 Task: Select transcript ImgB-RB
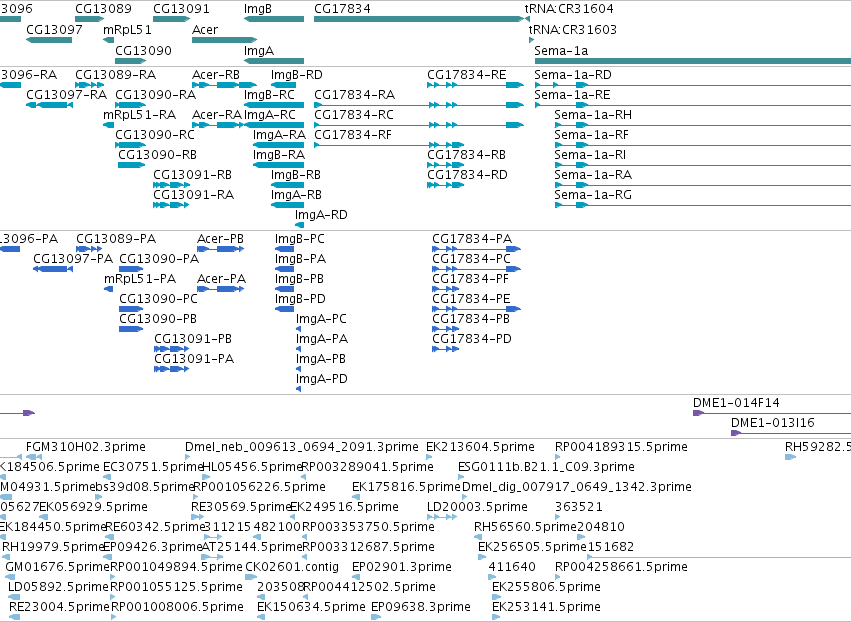(x=296, y=175)
